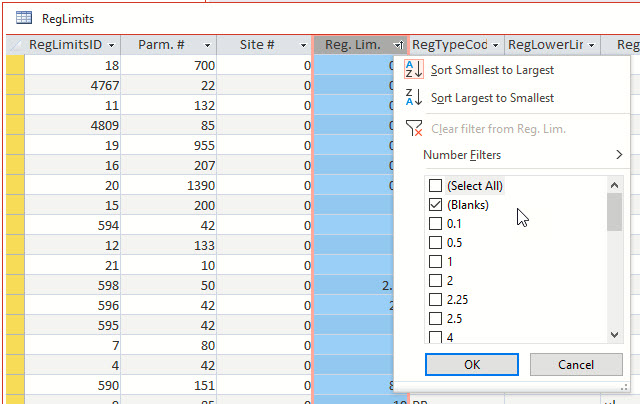Click the Parm. # cell 133

pyautogui.click(x=169, y=245)
